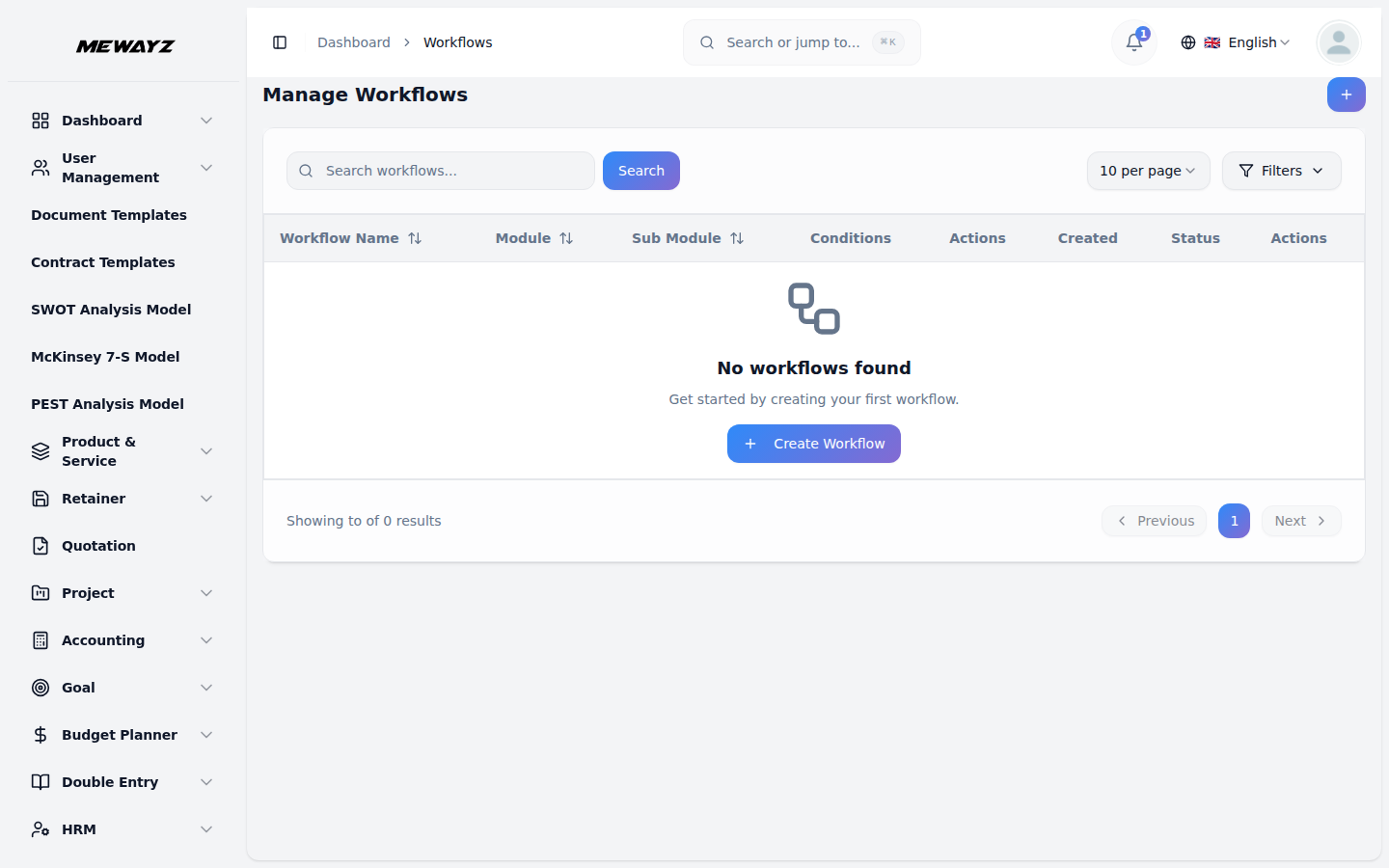
Task: Click the Create Workflow button
Action: tap(813, 444)
